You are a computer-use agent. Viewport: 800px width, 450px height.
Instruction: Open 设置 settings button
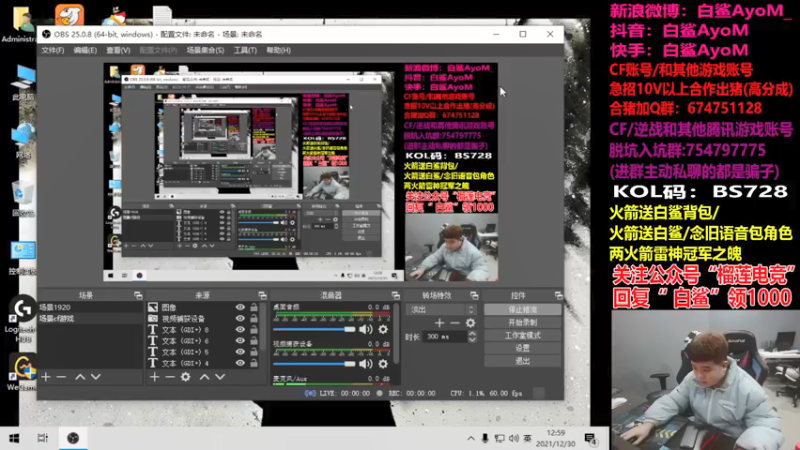pos(522,348)
